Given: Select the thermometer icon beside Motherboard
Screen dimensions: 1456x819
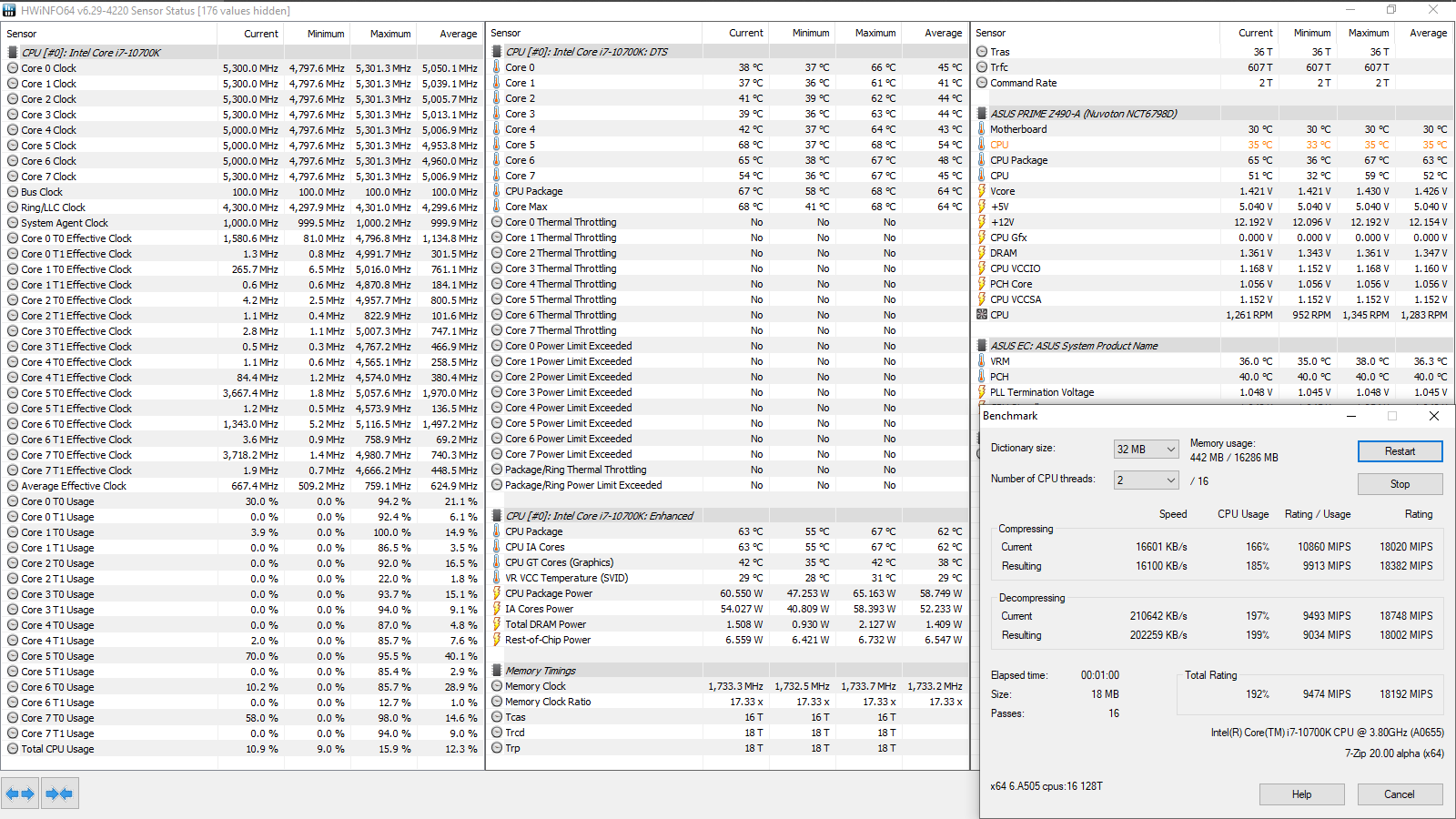Looking at the screenshot, I should pos(982,129).
